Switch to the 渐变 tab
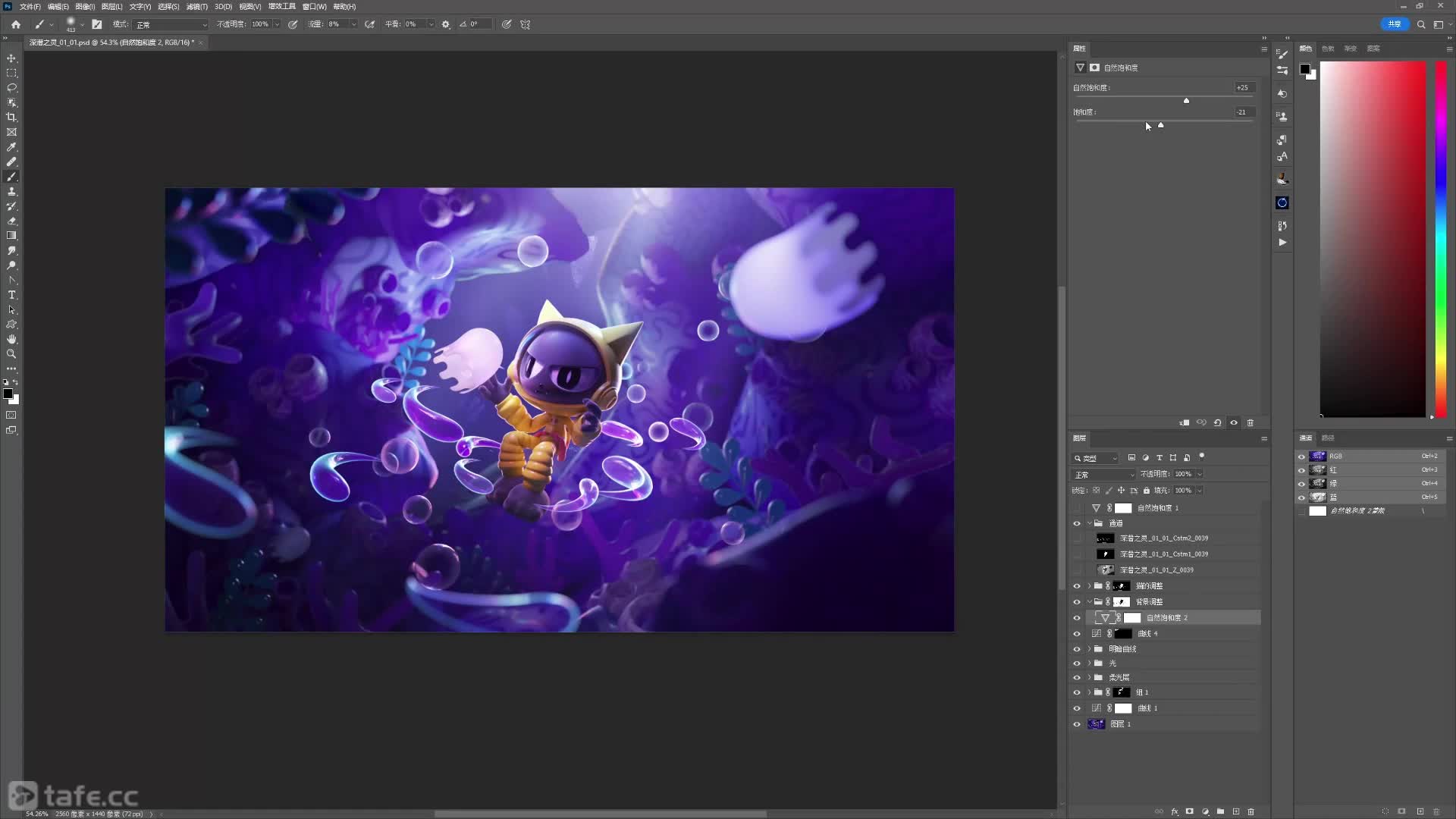1456x819 pixels. tap(1351, 49)
